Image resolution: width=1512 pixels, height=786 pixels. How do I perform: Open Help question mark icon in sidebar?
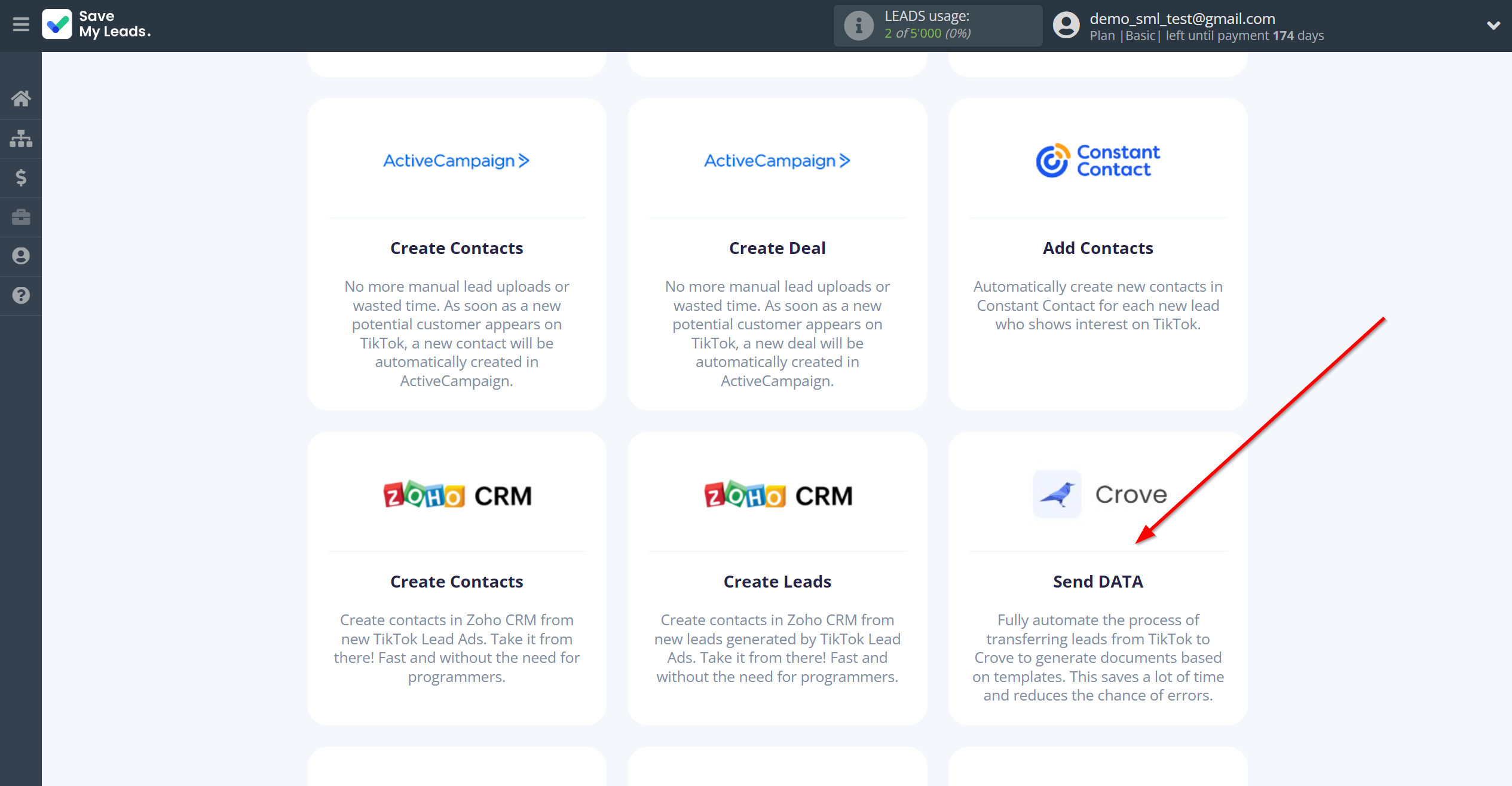pos(21,295)
